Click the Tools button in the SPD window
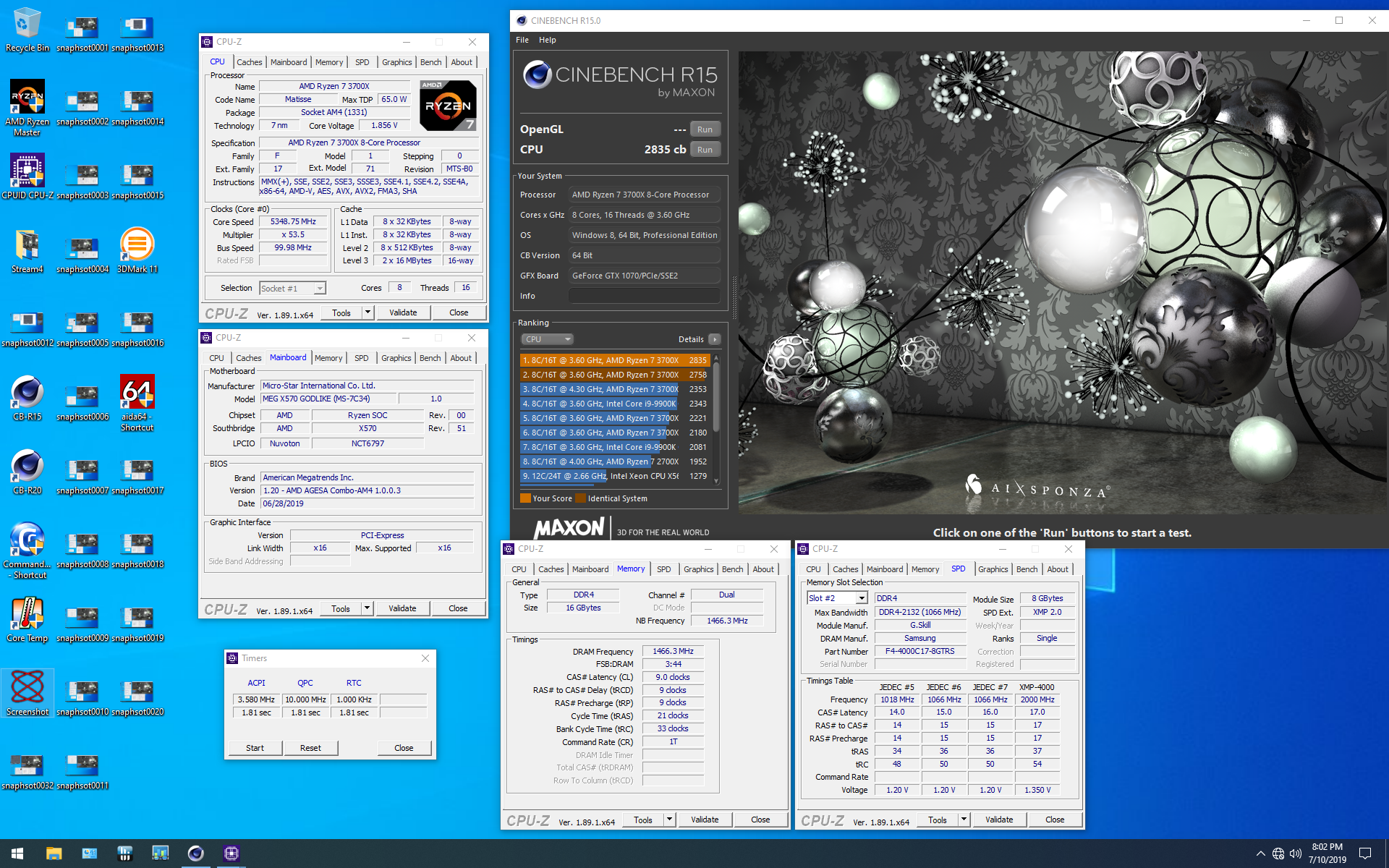Image resolution: width=1389 pixels, height=868 pixels. 938,820
